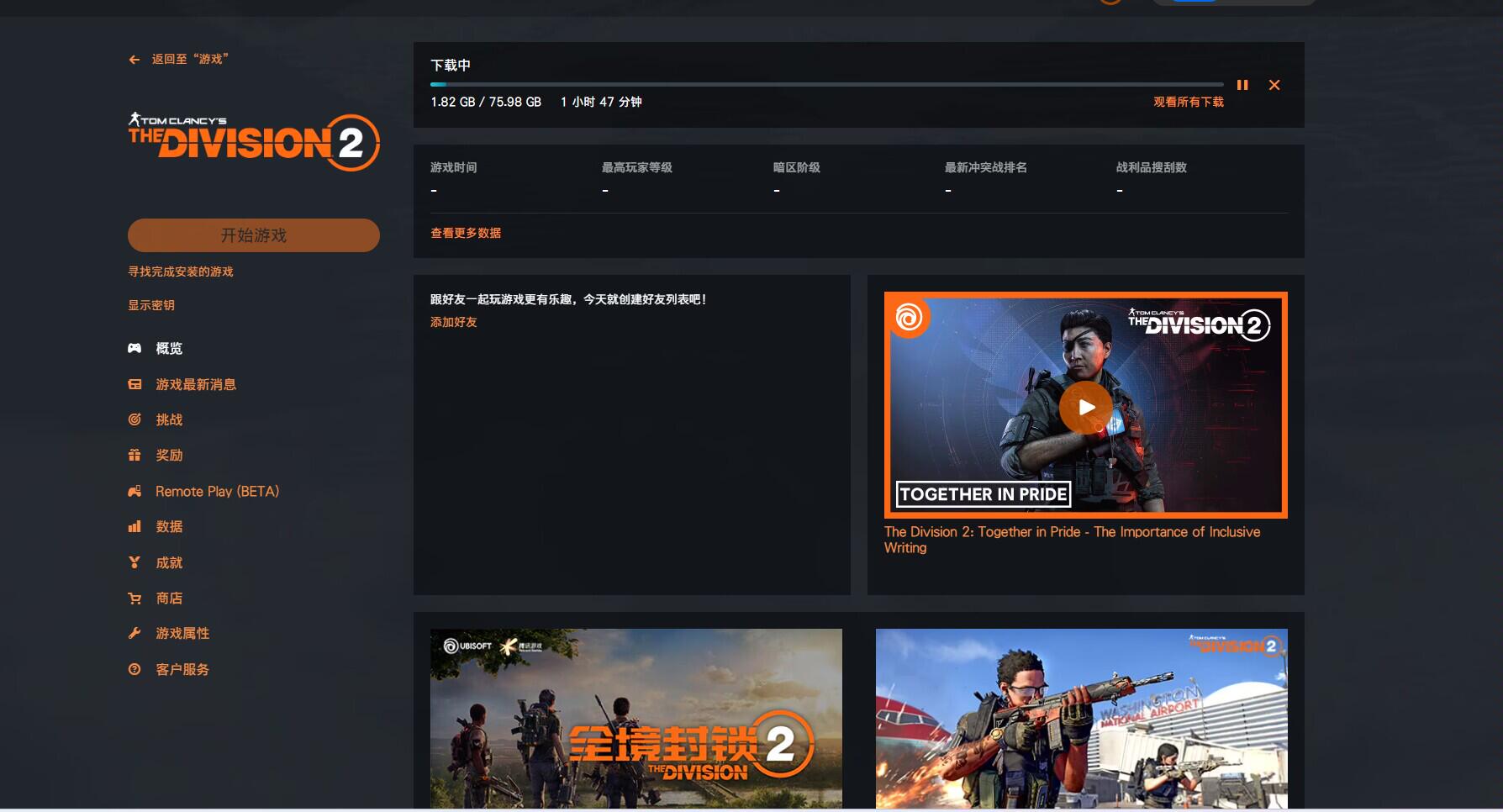Click the wrench icon beside 游戏属性

coord(134,633)
